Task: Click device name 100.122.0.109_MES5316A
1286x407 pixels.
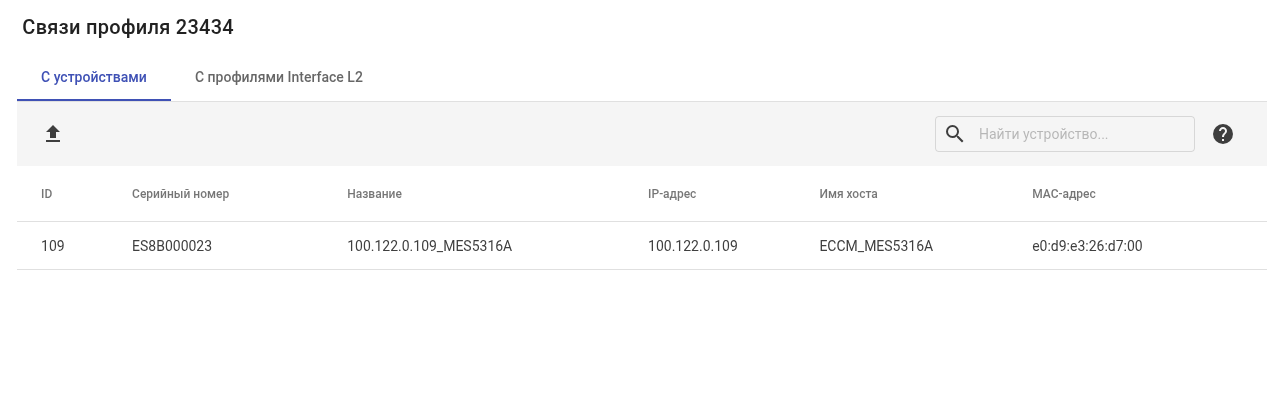Action: click(x=429, y=246)
